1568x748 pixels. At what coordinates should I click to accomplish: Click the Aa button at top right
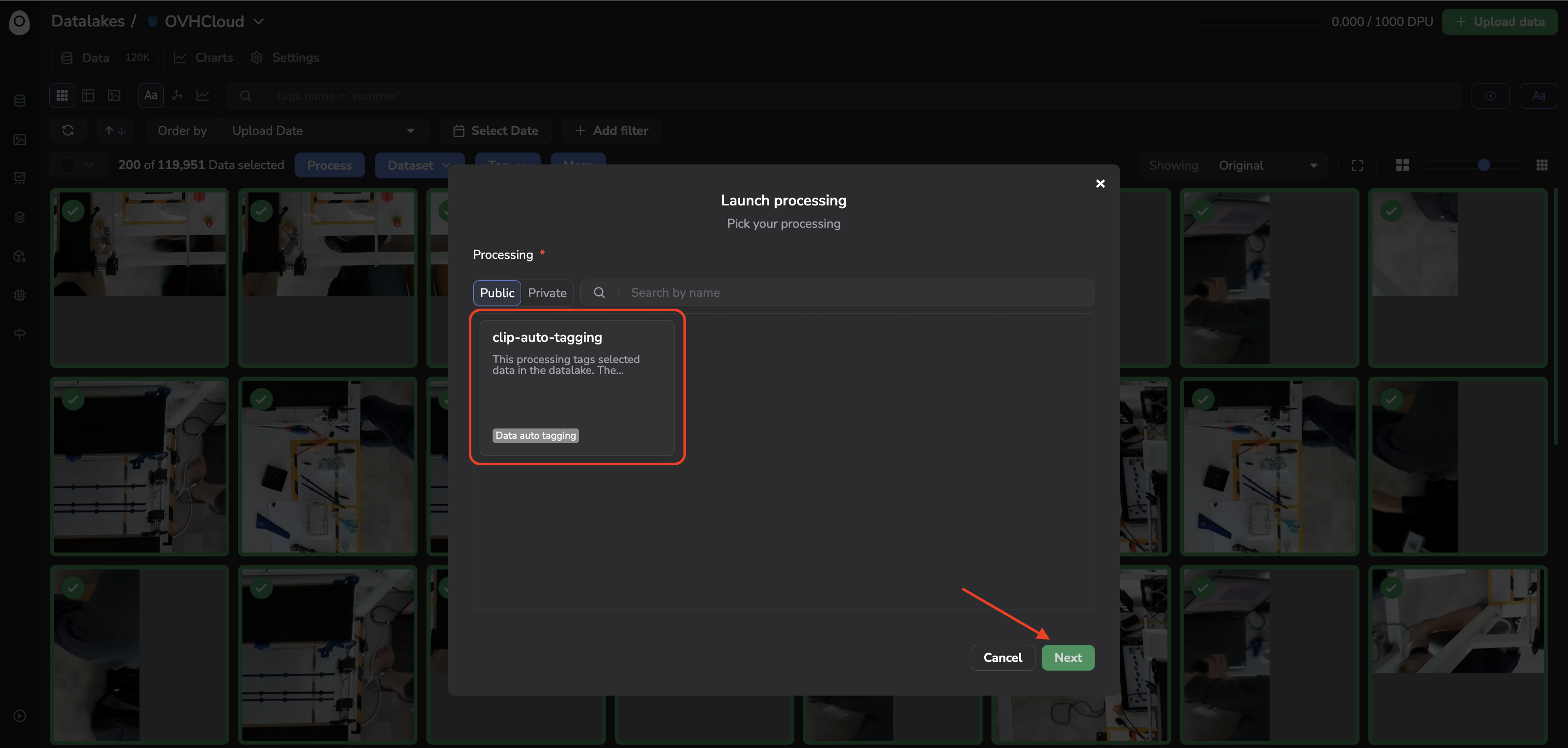click(x=1539, y=95)
